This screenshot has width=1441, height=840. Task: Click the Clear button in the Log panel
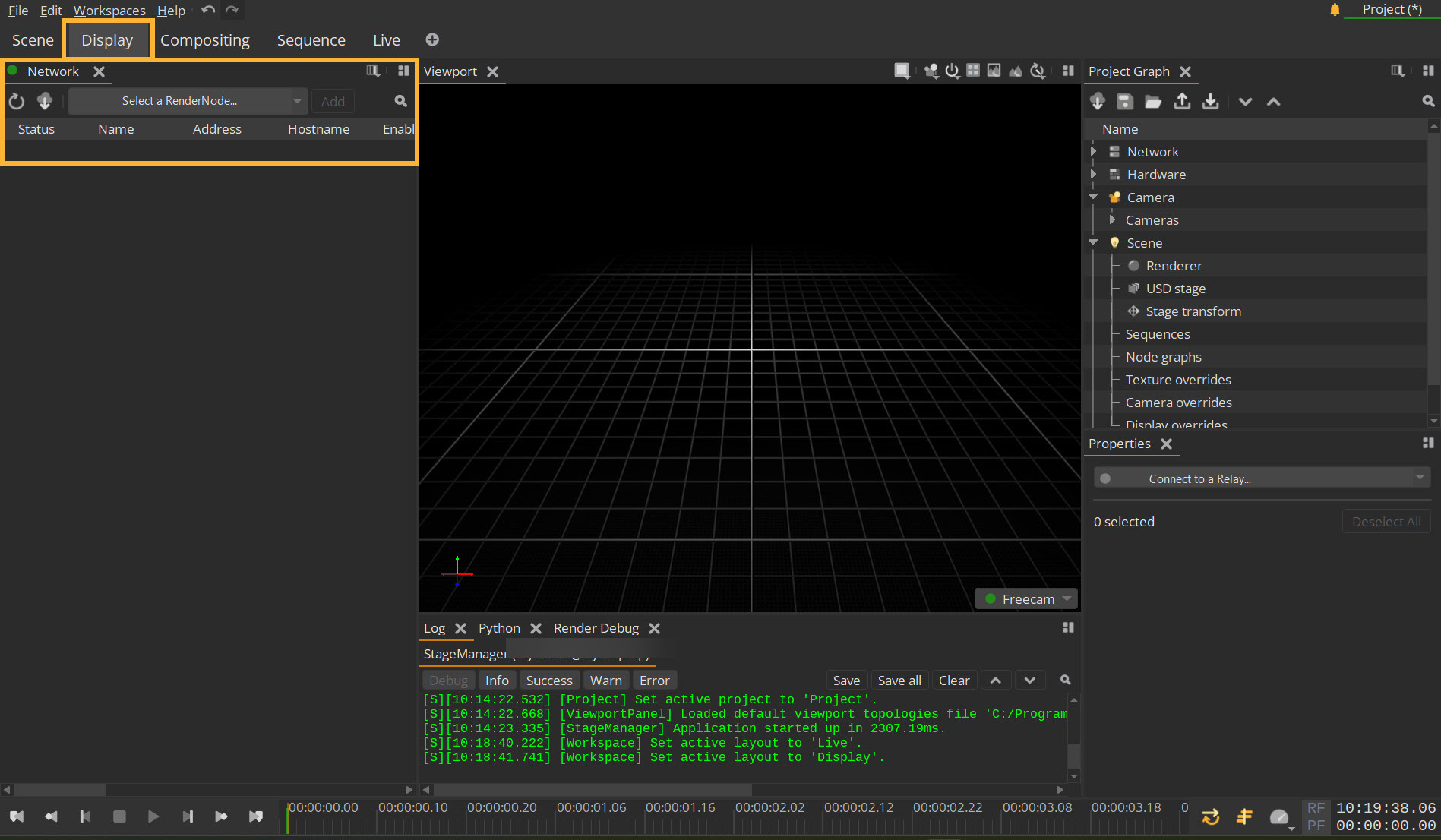click(x=953, y=681)
